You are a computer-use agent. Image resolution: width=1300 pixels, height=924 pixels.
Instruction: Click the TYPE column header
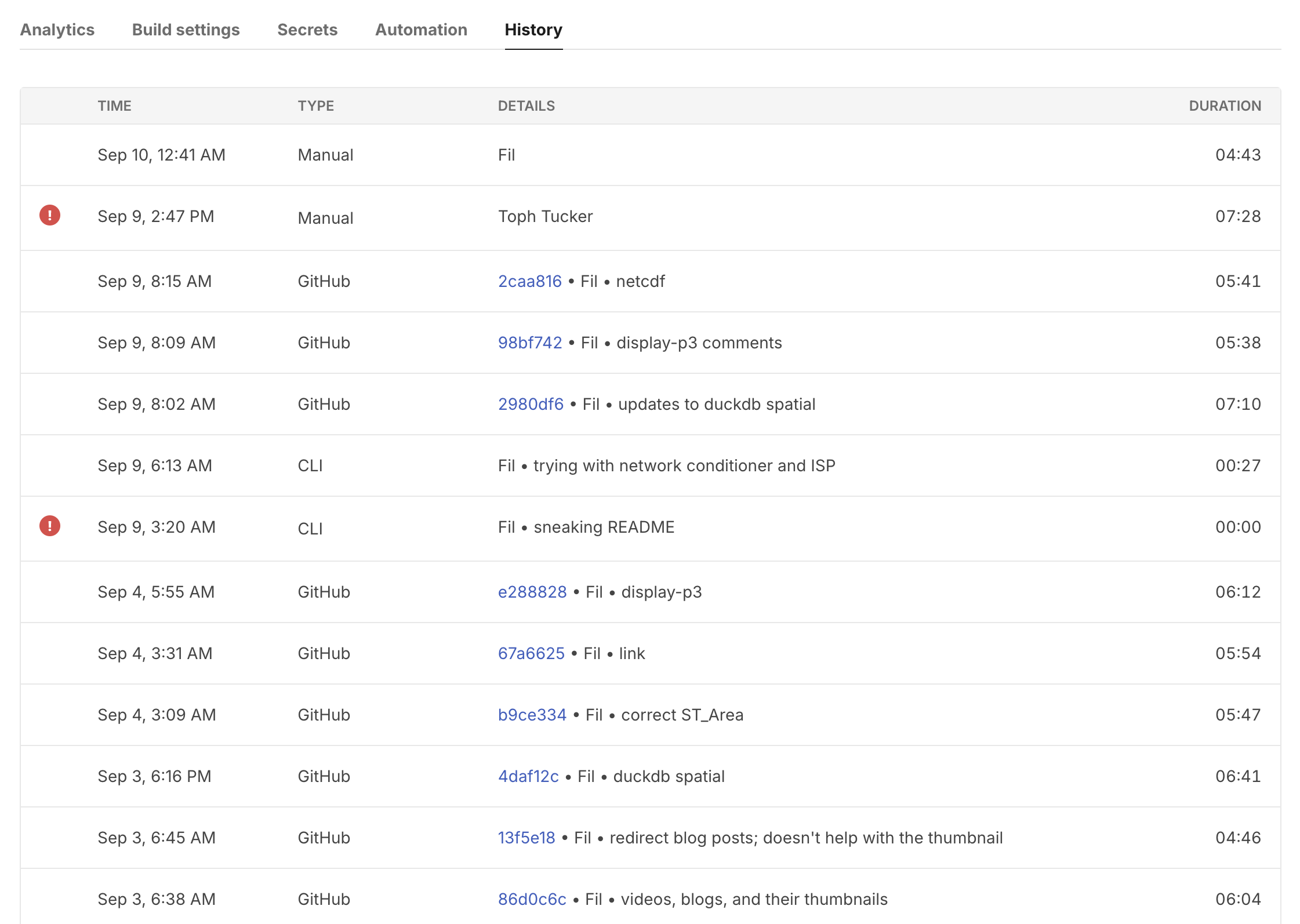316,106
